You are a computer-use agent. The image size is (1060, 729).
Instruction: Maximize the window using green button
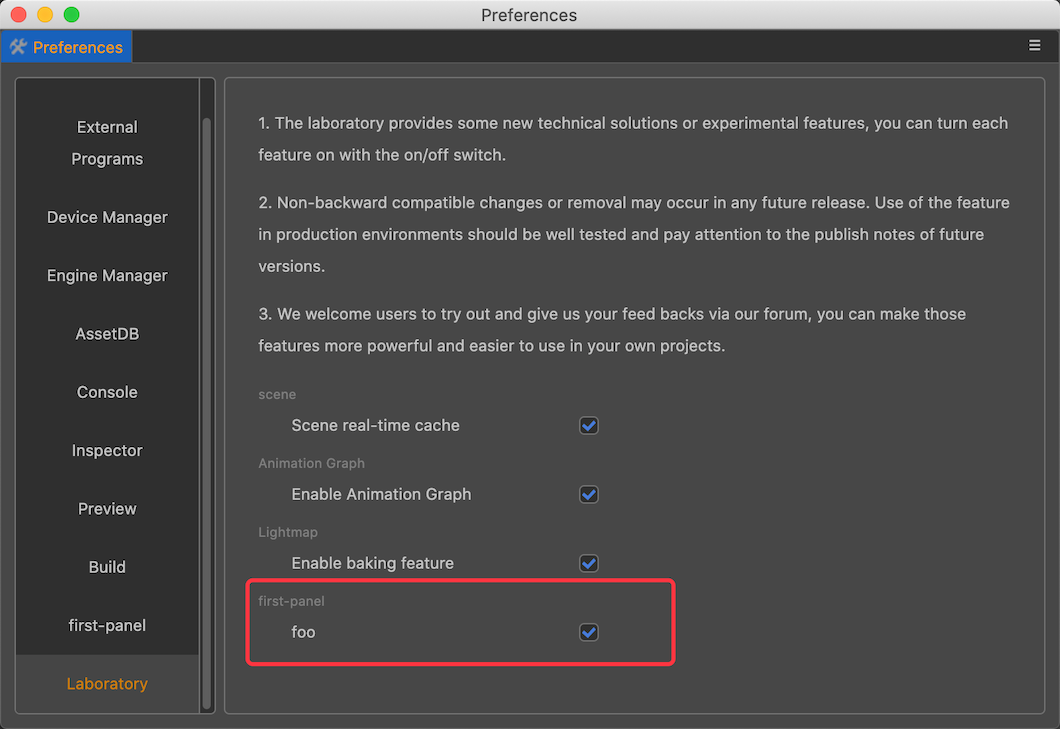(x=71, y=15)
